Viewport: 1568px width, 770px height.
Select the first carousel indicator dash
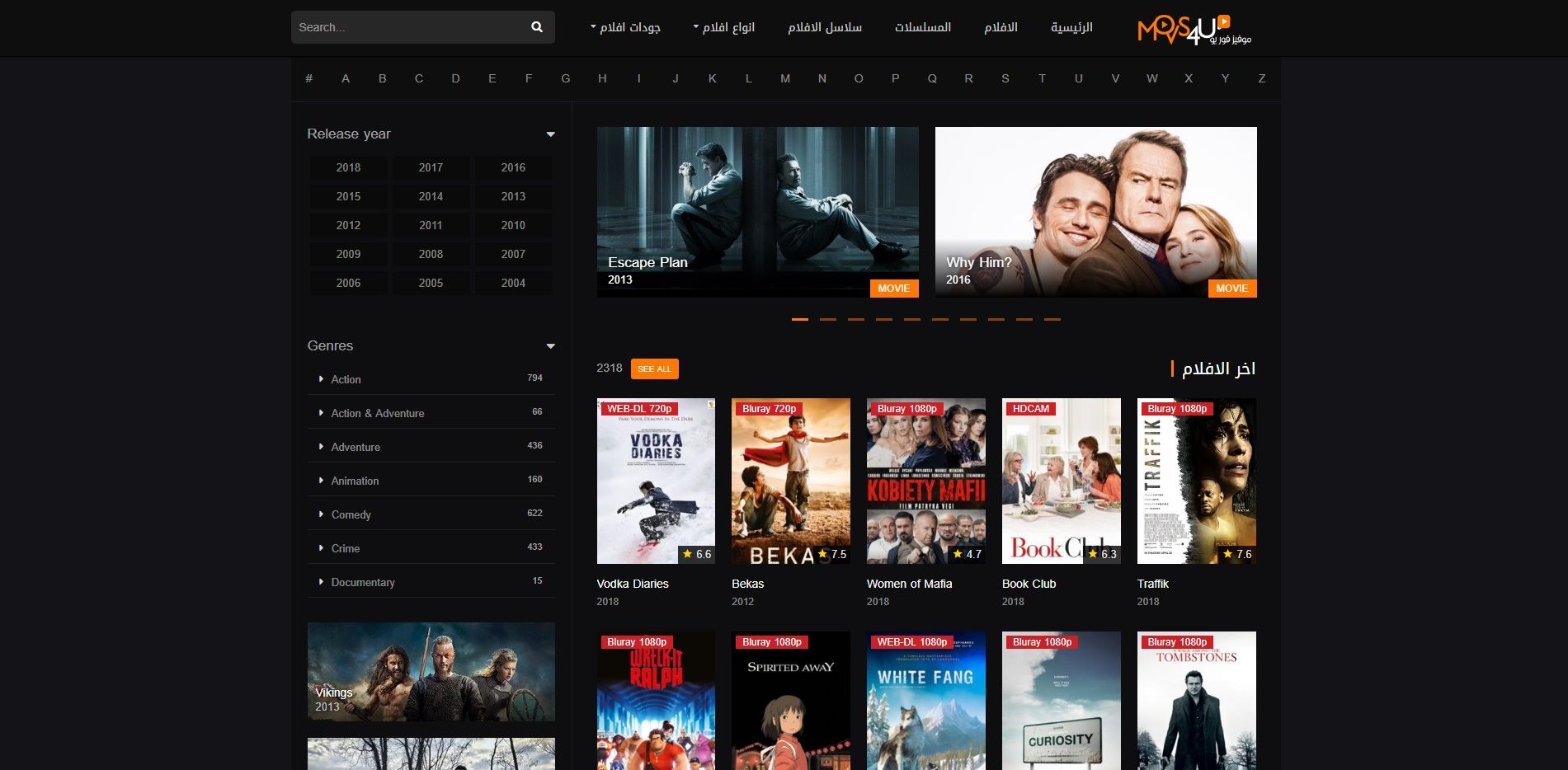800,319
